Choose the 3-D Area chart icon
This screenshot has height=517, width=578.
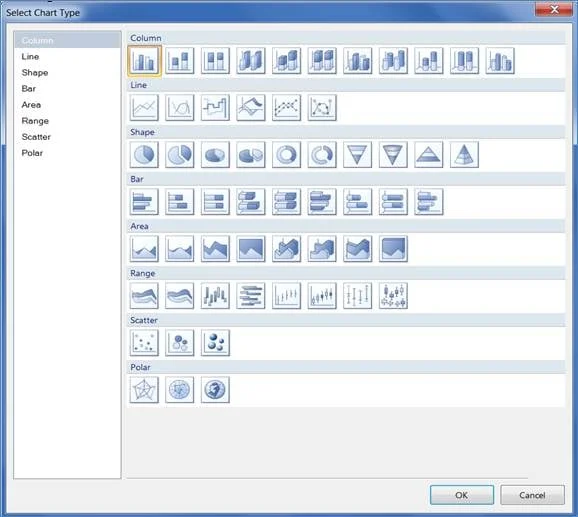[286, 249]
